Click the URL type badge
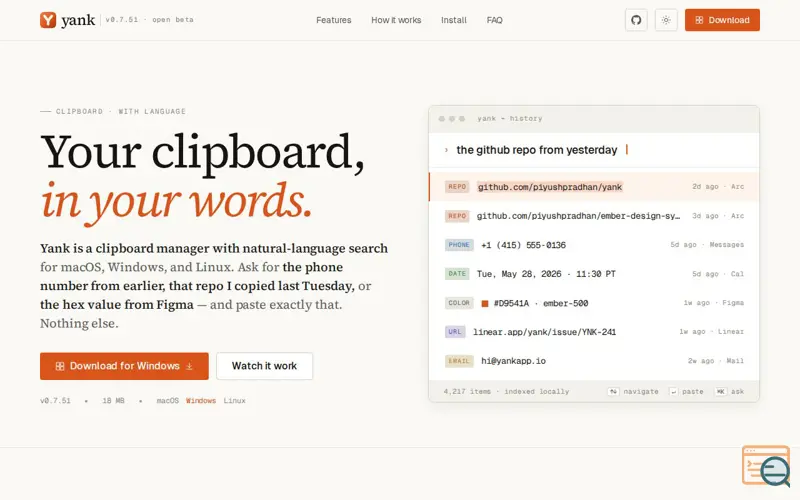The width and height of the screenshot is (800, 500). point(455,332)
